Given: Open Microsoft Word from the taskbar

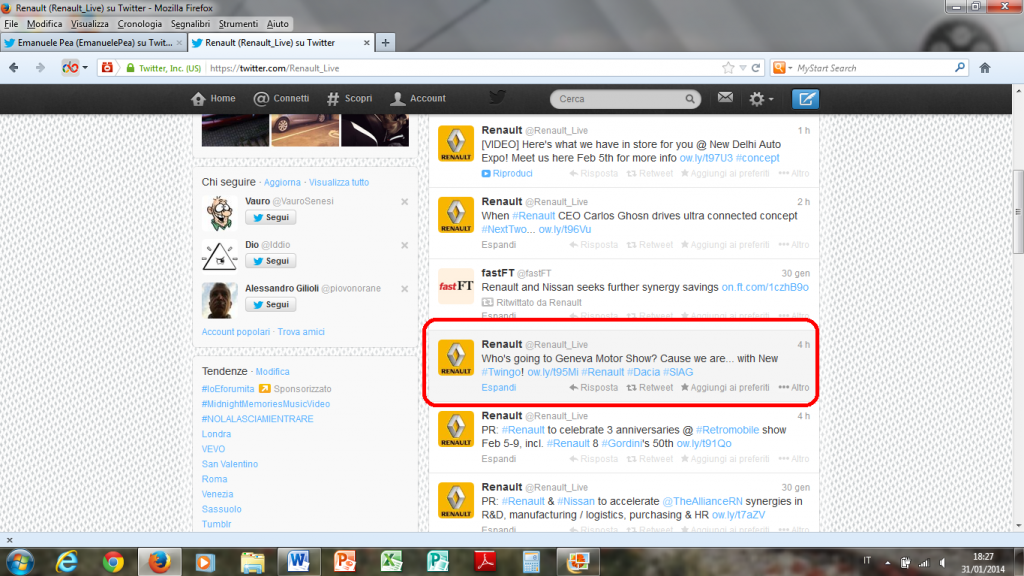Looking at the screenshot, I should [x=298, y=562].
